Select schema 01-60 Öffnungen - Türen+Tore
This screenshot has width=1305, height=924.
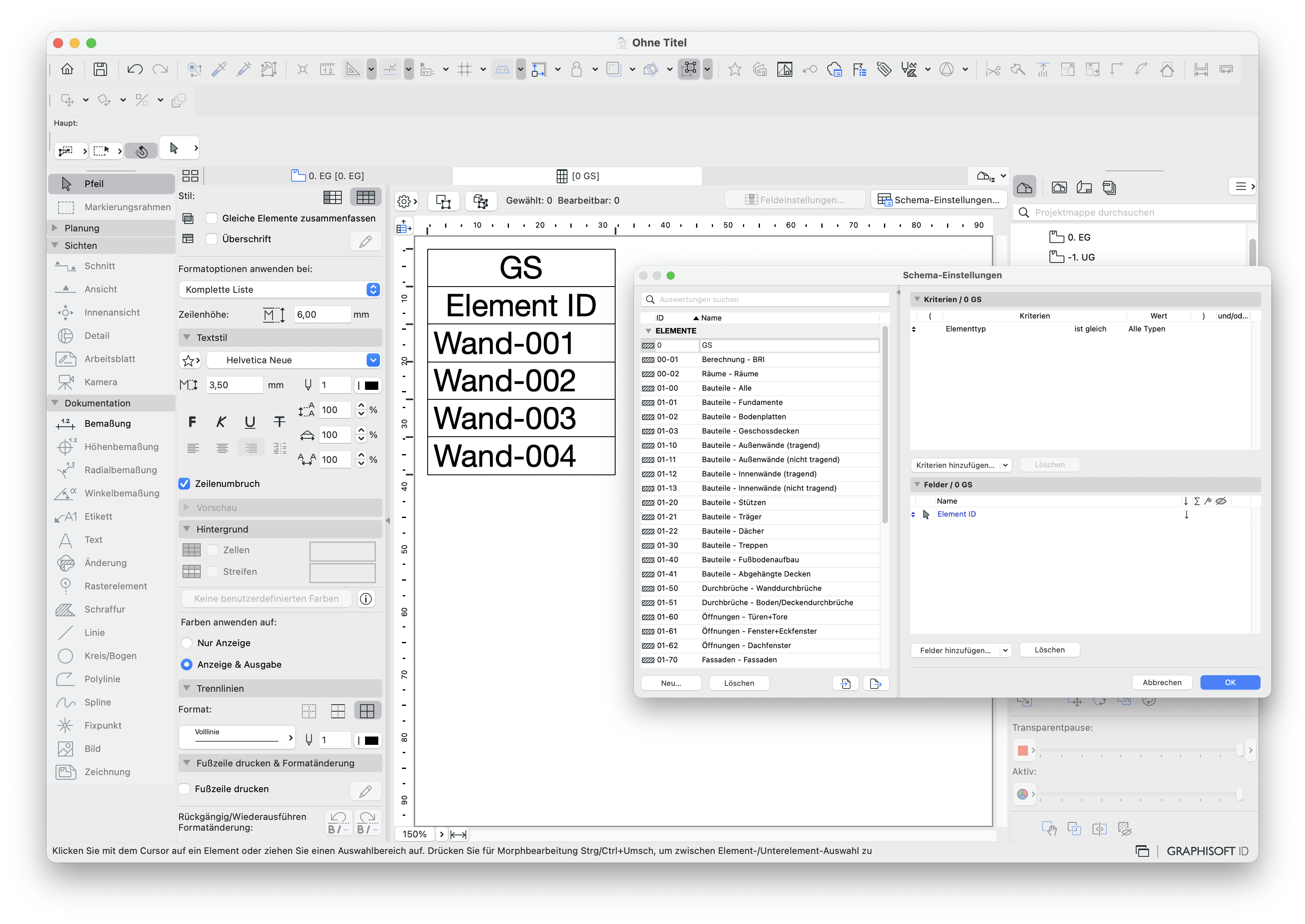click(760, 617)
